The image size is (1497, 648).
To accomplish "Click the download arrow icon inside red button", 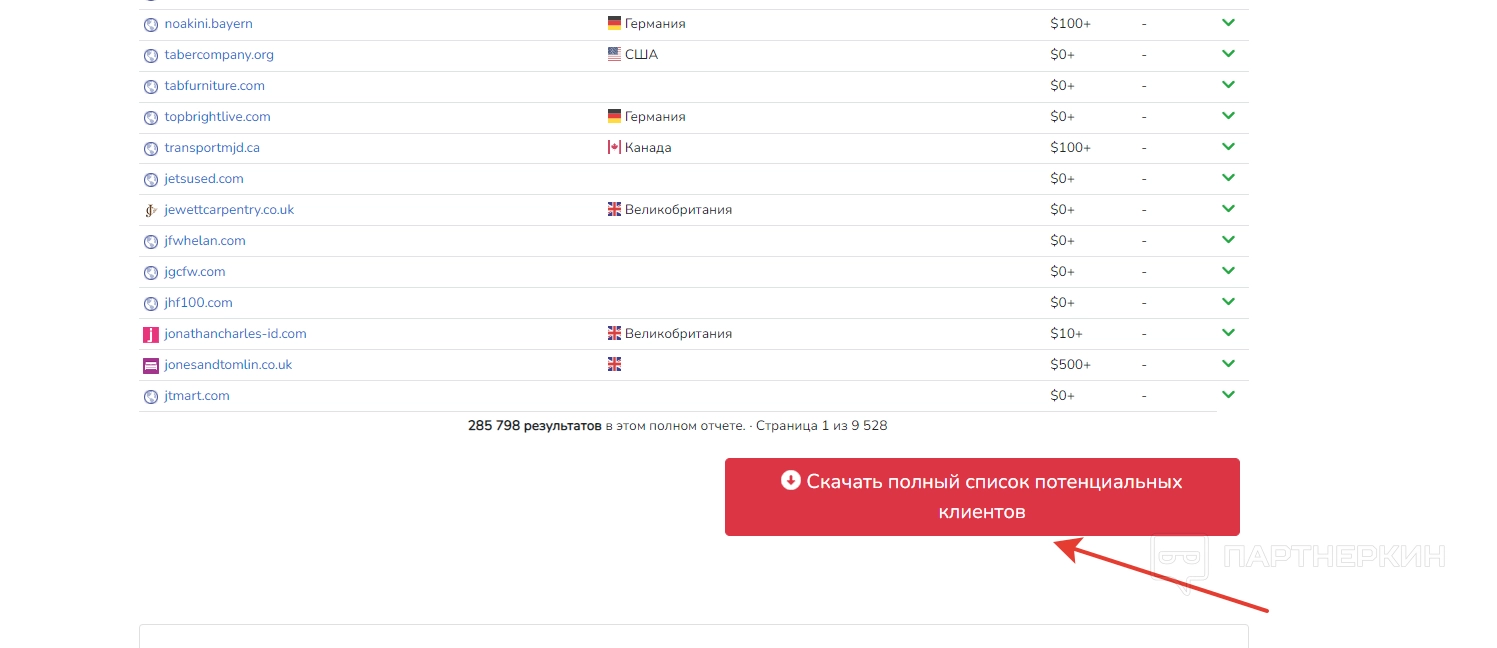I will [x=790, y=480].
